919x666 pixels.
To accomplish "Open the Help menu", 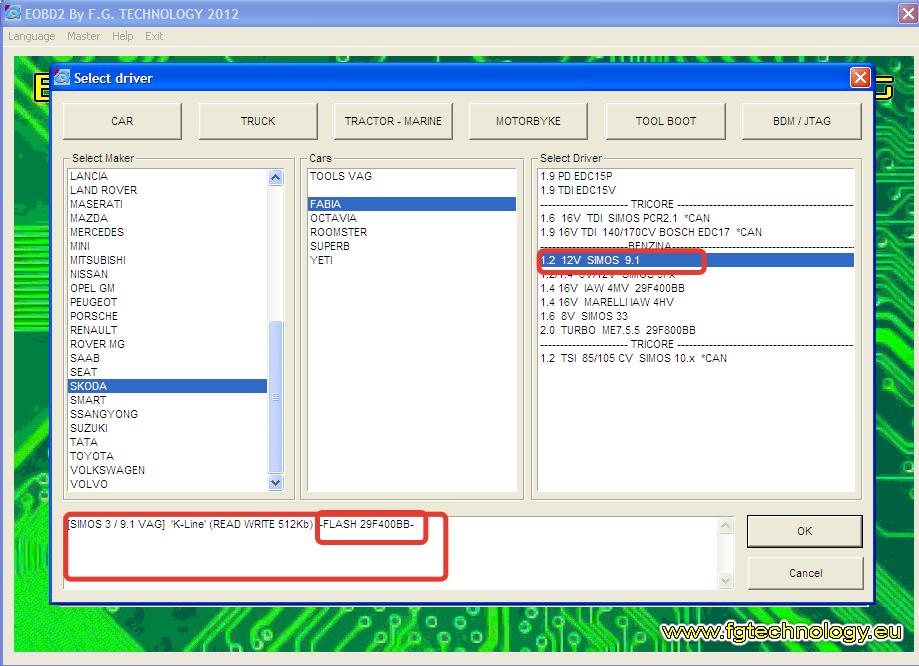I will (122, 36).
